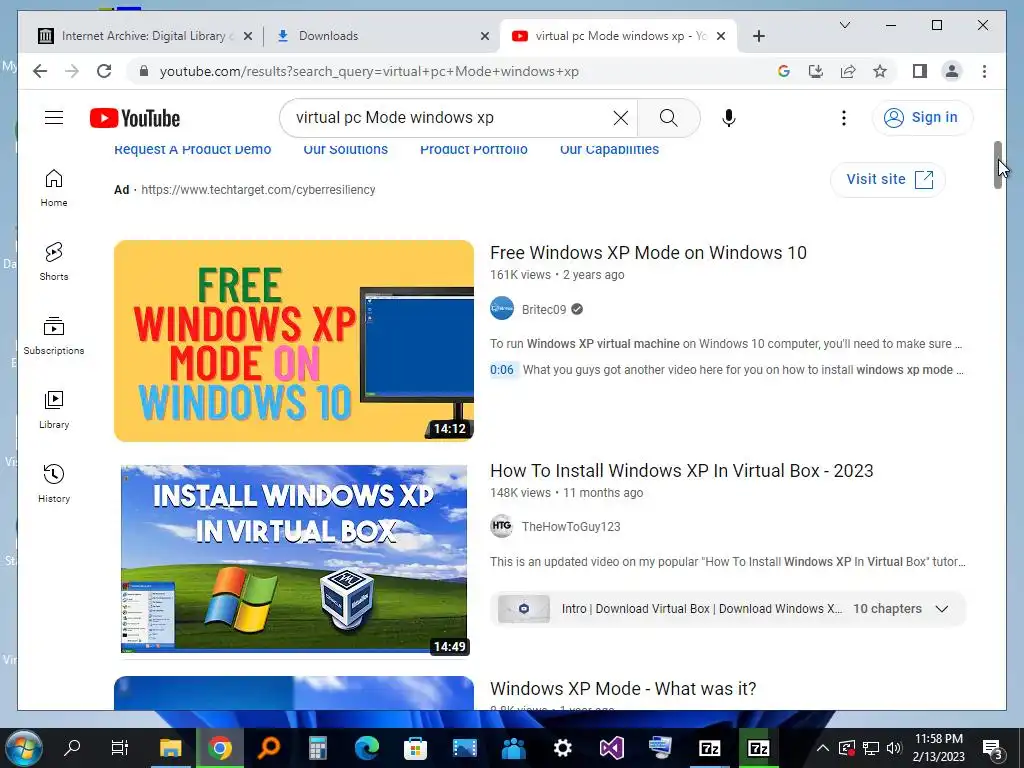Click Task View icon on taskbar
Image resolution: width=1024 pixels, height=768 pixels.
[120, 748]
